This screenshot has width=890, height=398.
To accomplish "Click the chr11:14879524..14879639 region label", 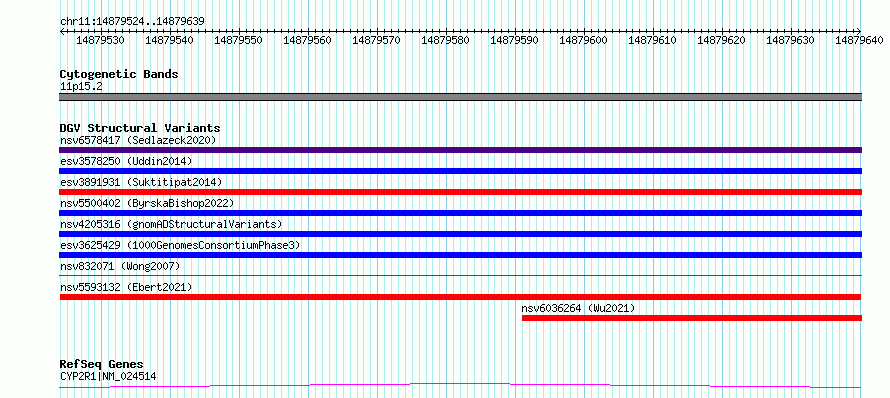I will [132, 21].
